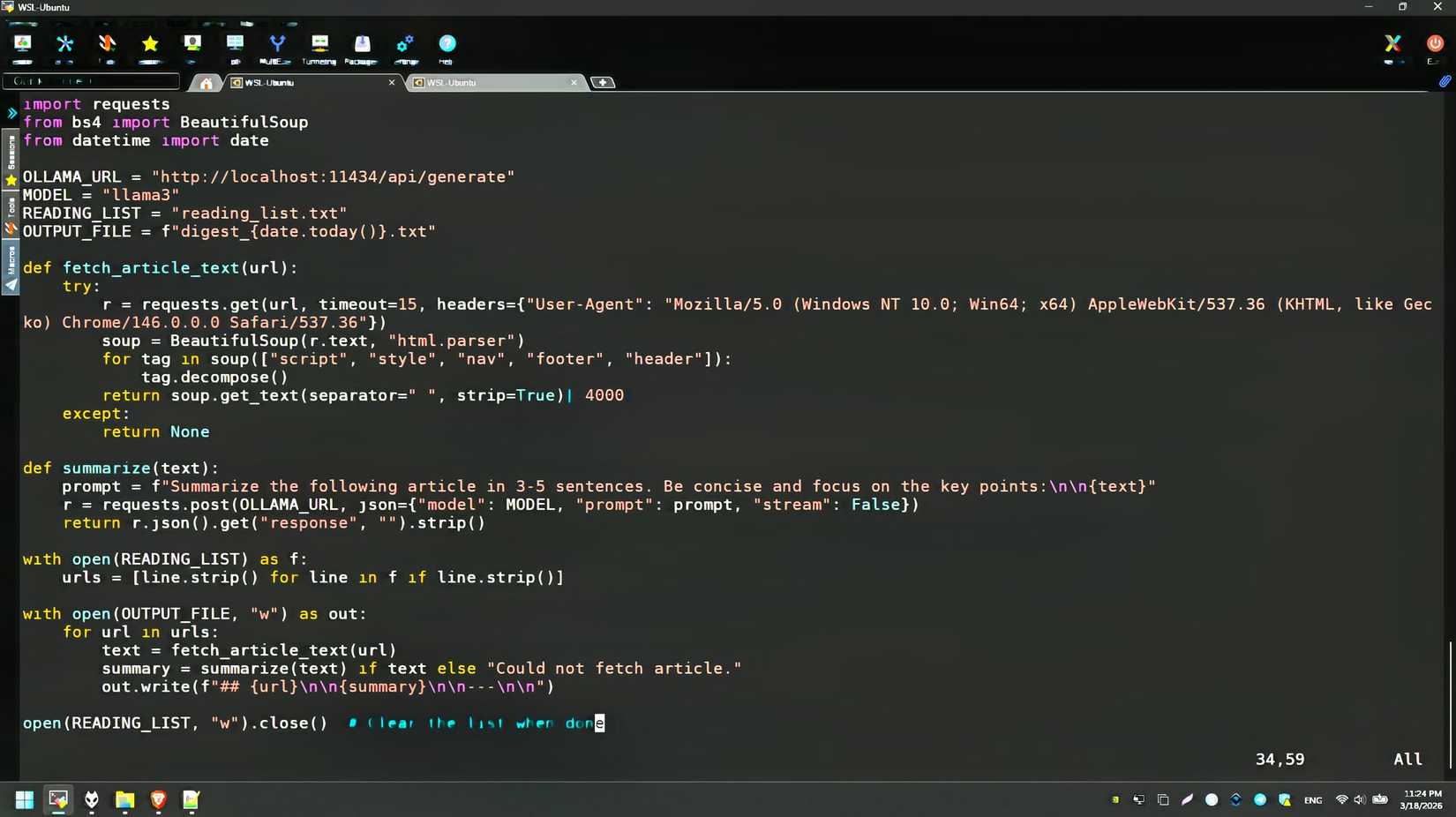The width and height of the screenshot is (1456, 817).
Task: Click the MobaXterm taskbar icon
Action: [58, 800]
